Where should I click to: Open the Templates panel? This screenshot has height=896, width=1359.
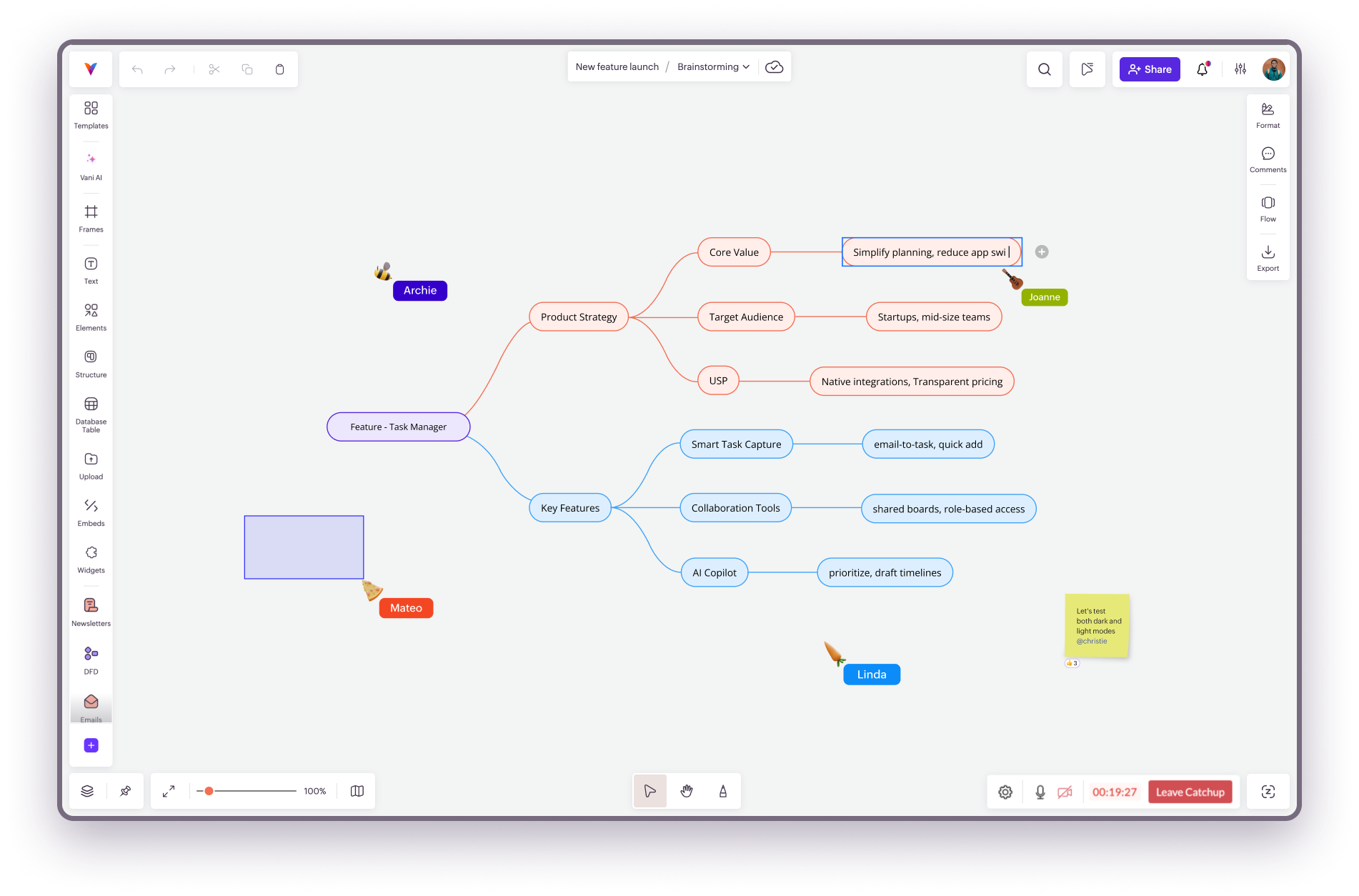91,114
